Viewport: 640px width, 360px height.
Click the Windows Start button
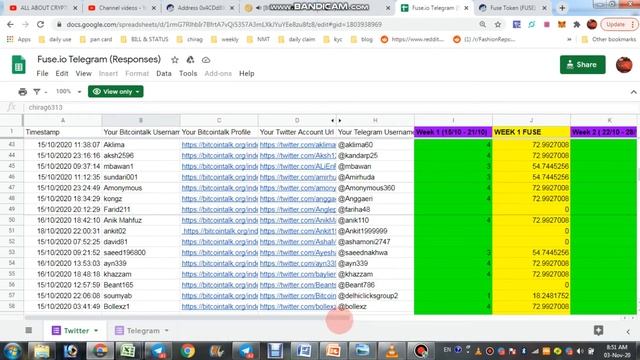click(x=12, y=351)
